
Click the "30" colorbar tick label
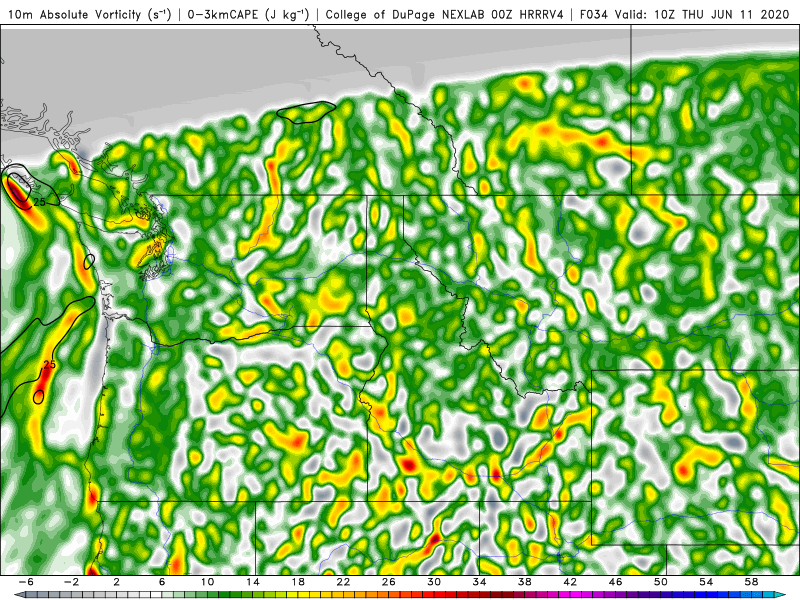tap(434, 582)
